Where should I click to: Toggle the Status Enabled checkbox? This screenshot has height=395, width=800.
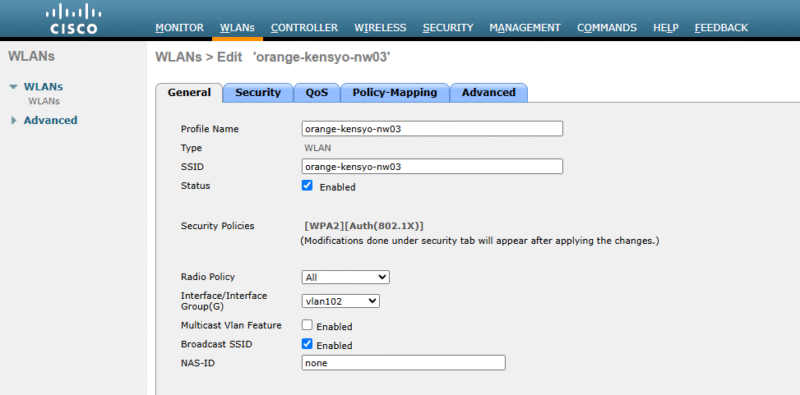(x=307, y=186)
